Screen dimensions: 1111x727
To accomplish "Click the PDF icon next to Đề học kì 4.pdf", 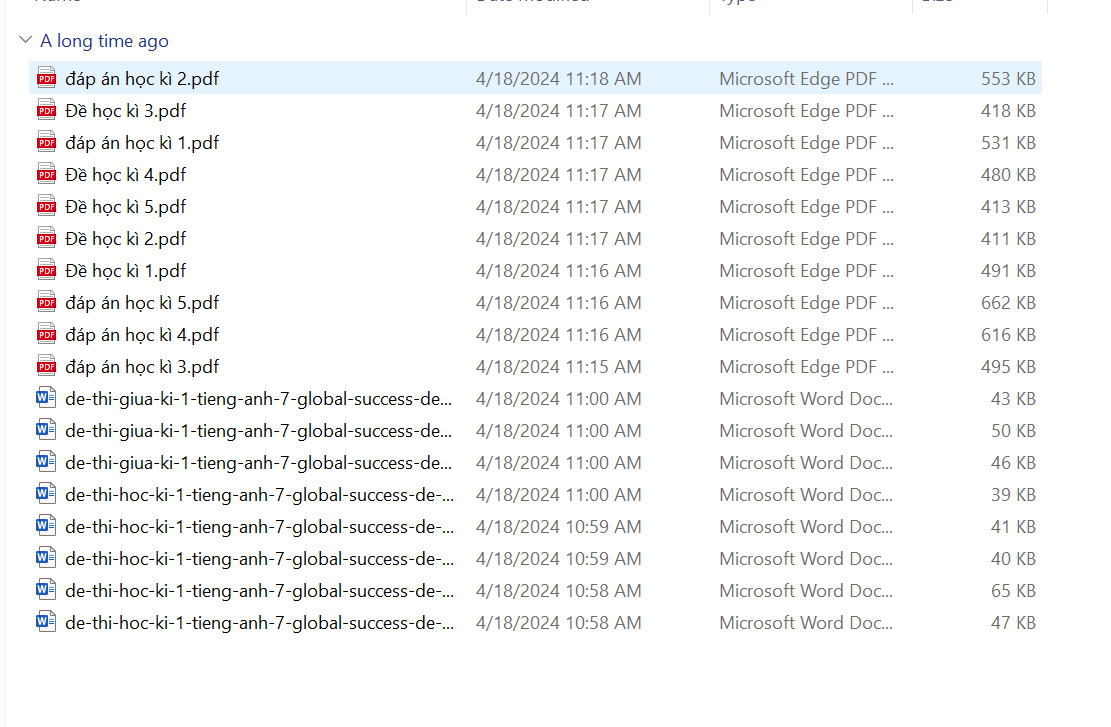I will pos(46,174).
